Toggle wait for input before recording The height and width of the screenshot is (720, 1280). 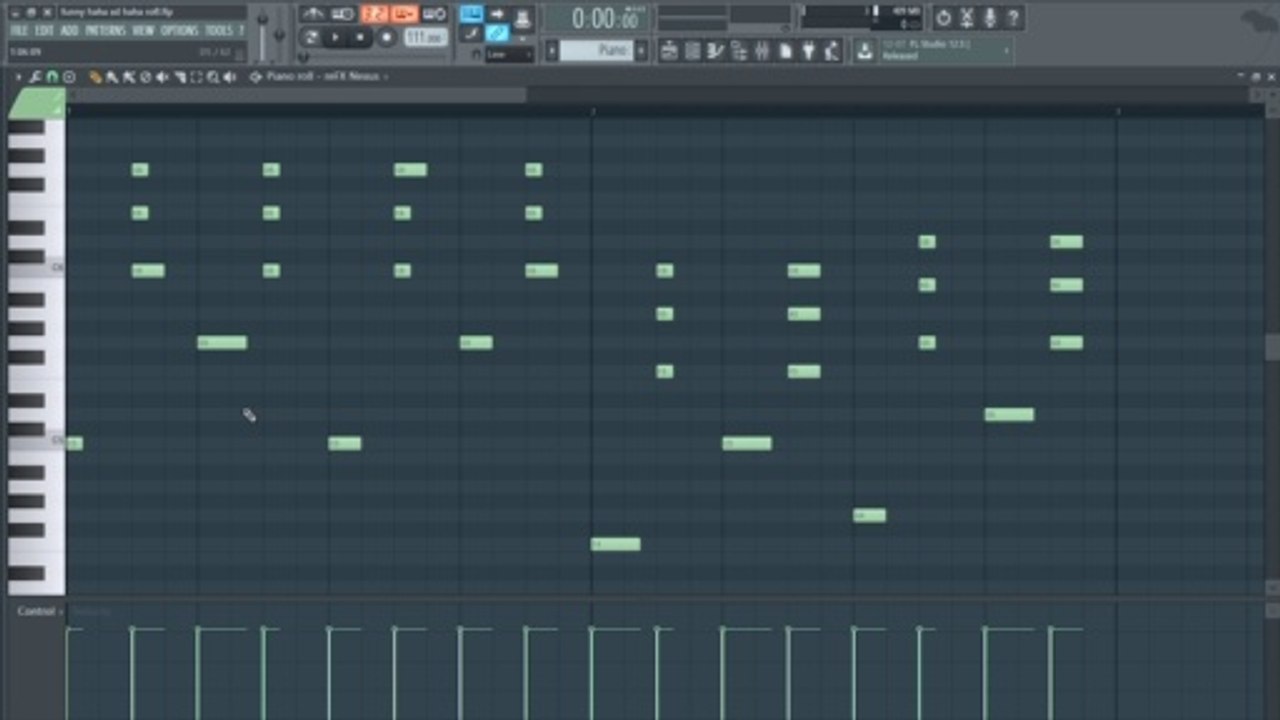[343, 14]
